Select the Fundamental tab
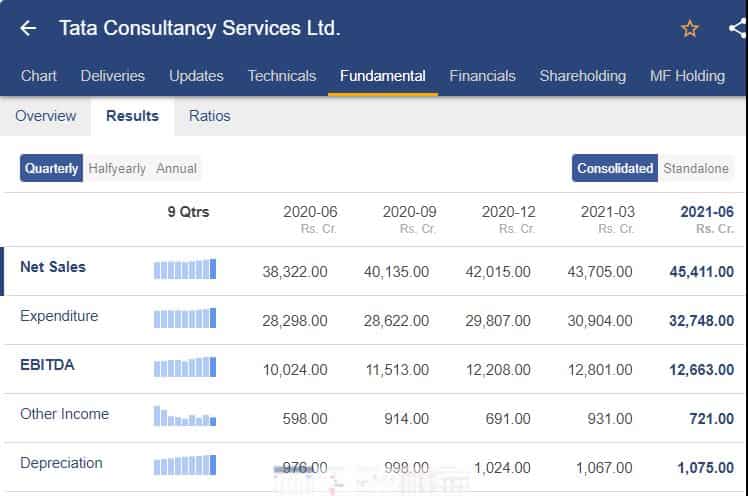The height and width of the screenshot is (496, 748). coord(383,76)
